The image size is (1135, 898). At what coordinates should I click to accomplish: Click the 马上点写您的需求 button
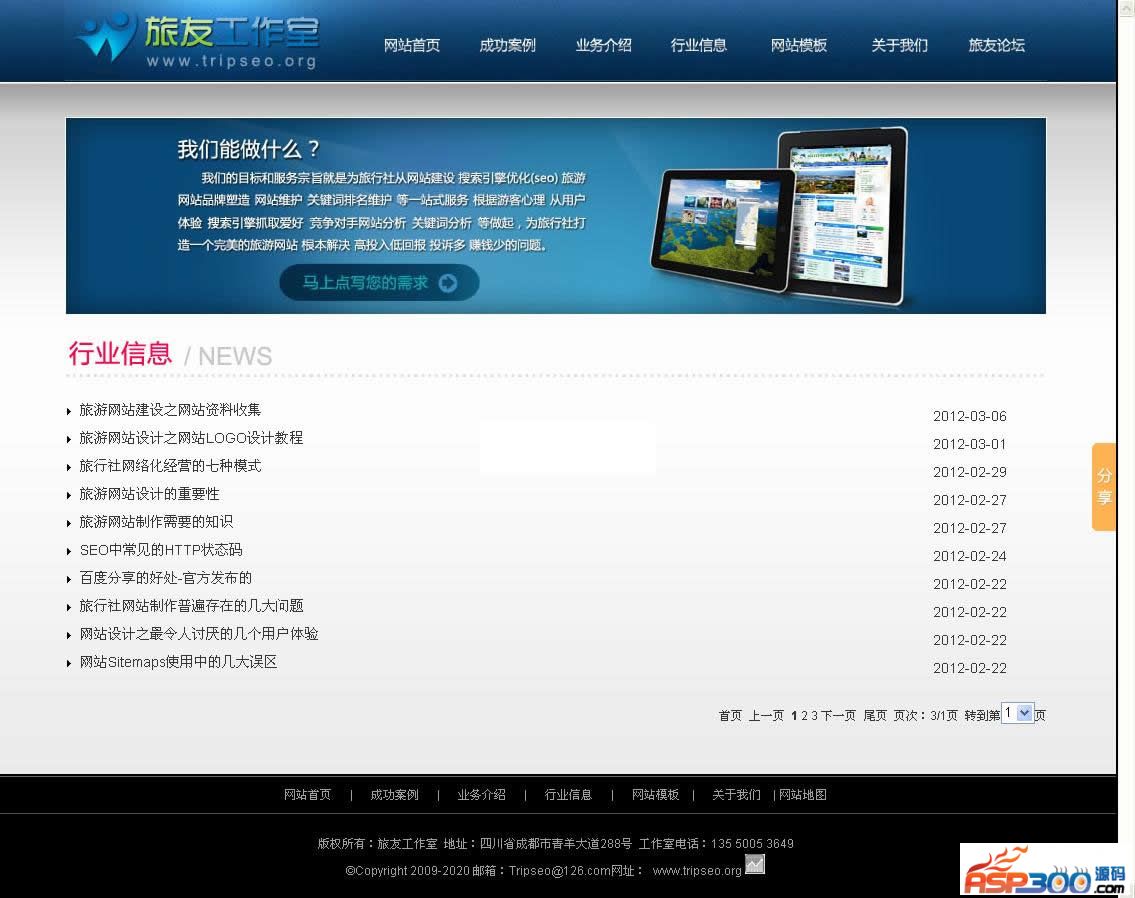[378, 283]
